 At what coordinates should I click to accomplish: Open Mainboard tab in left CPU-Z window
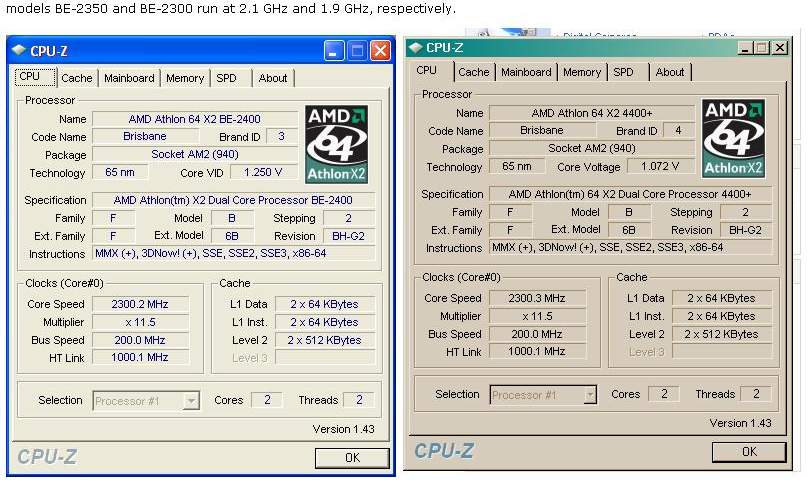129,78
